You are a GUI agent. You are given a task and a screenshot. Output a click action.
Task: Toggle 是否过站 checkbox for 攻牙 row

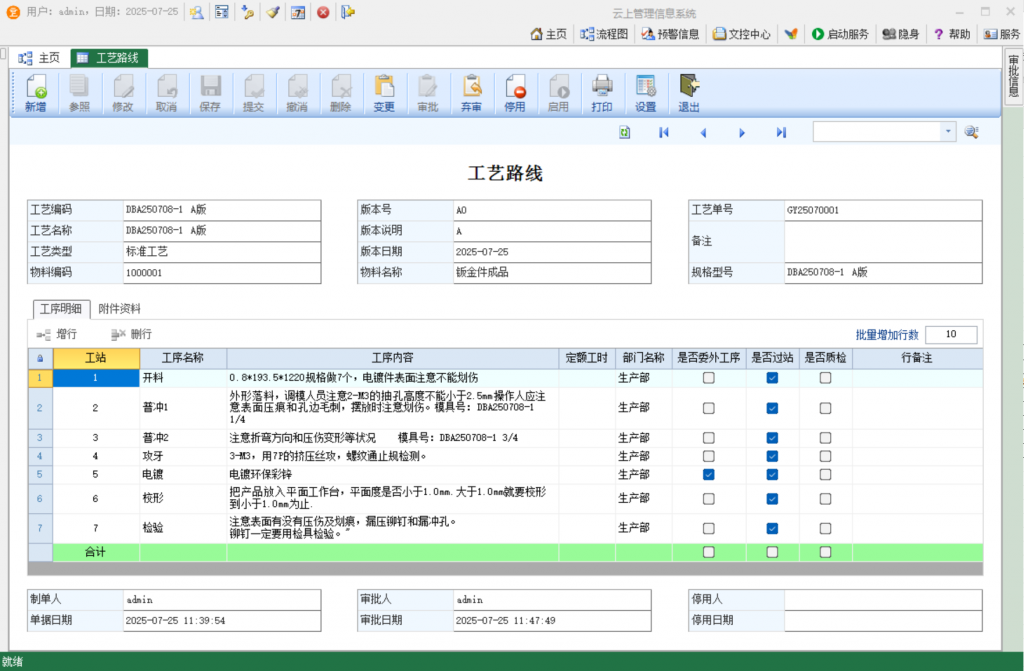coord(772,456)
